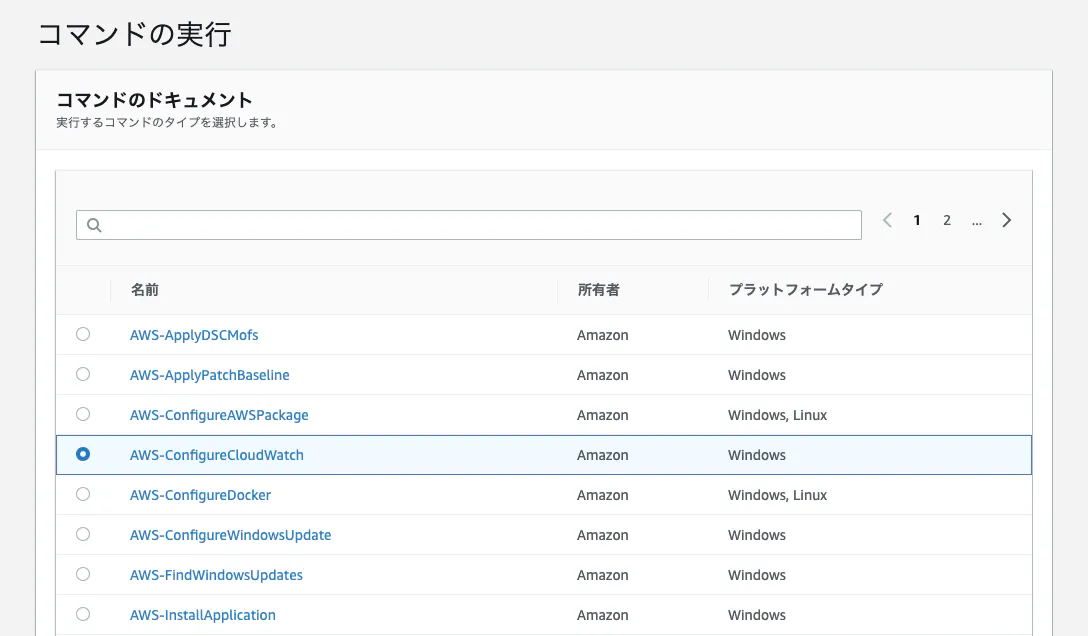
Task: Open the AWS-ApplyPatchBaseline document link
Action: point(209,374)
